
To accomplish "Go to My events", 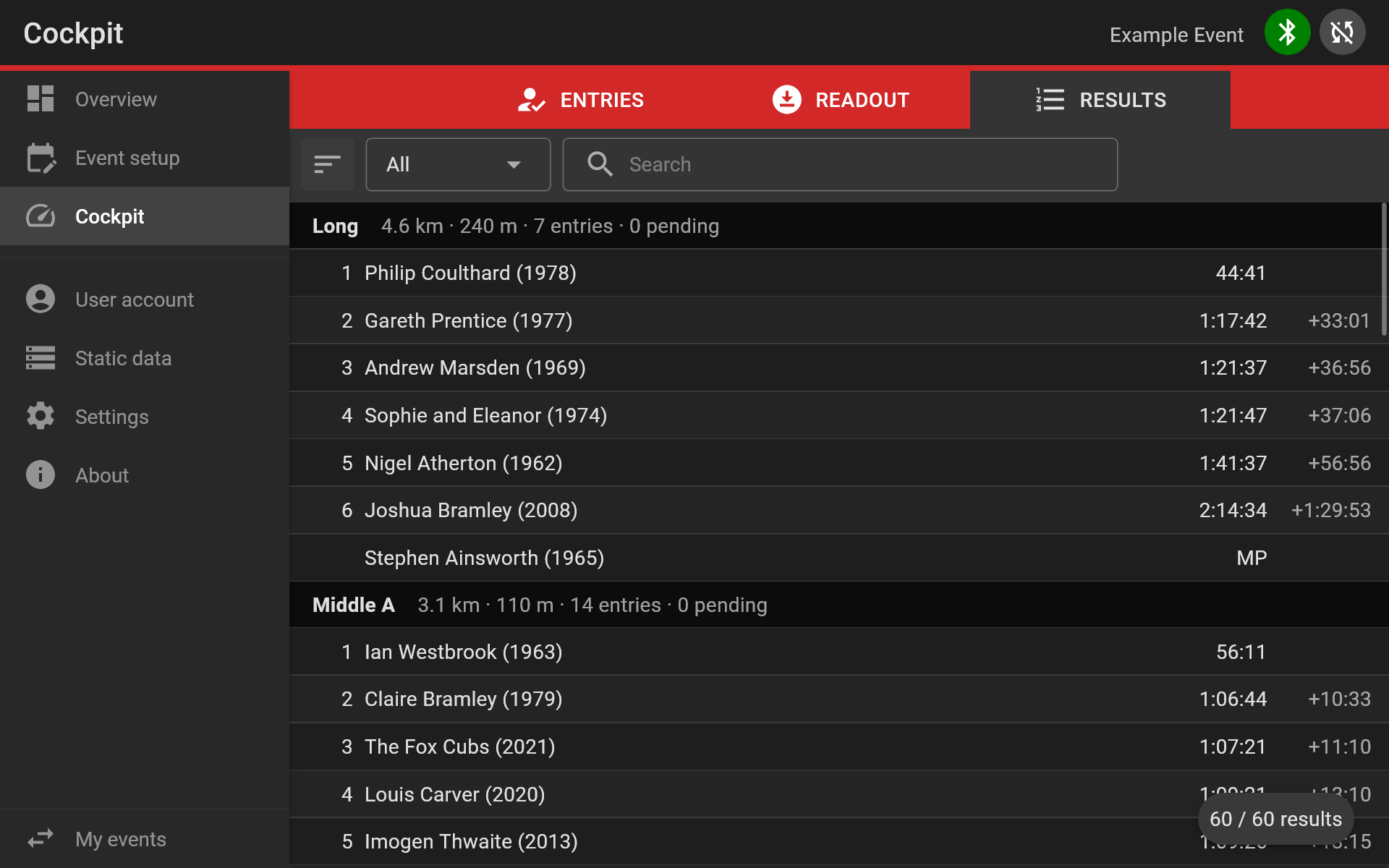I will pyautogui.click(x=145, y=839).
